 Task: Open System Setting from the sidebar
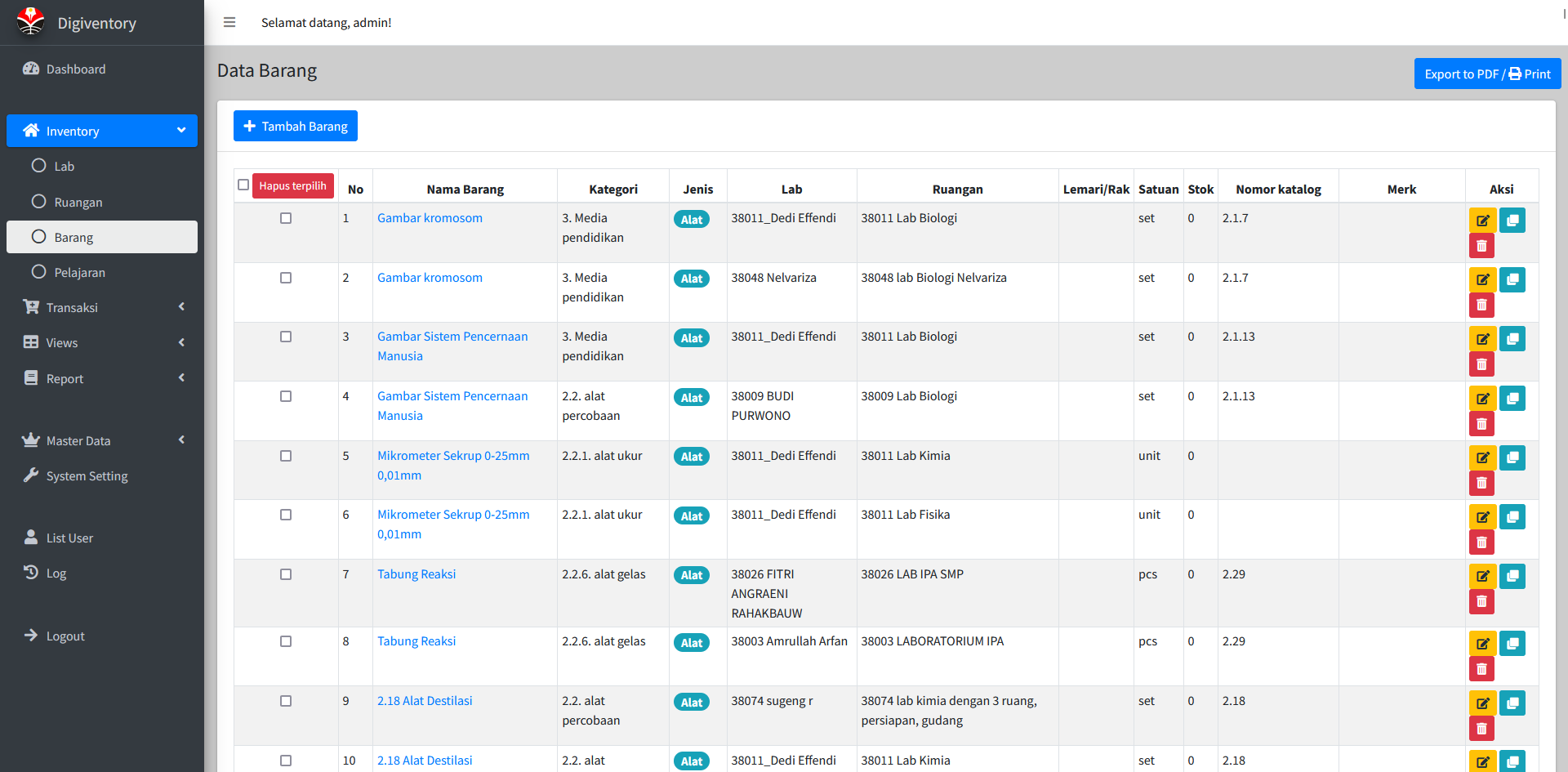87,475
